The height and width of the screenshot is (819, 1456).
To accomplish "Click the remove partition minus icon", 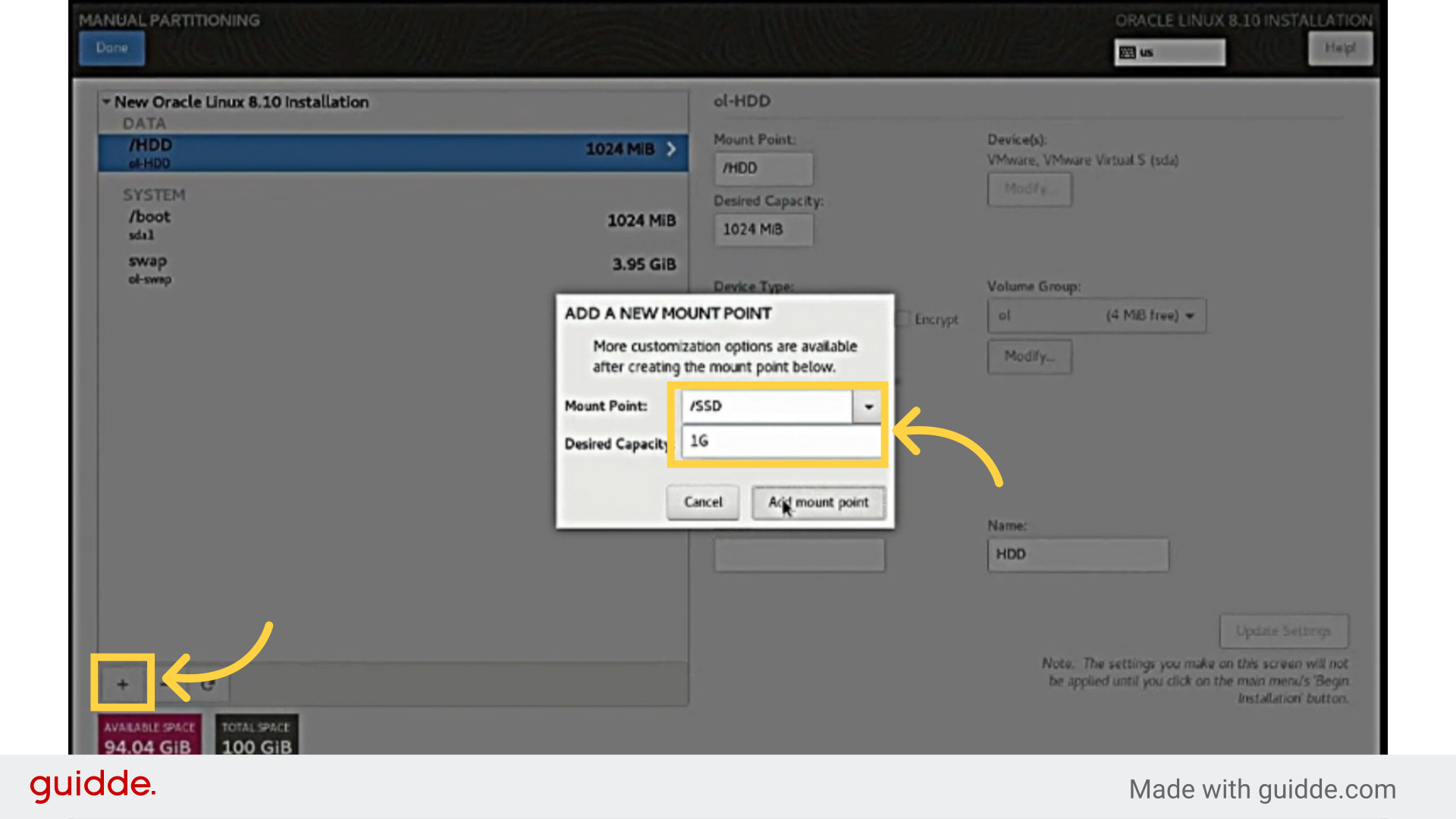I will click(x=163, y=685).
